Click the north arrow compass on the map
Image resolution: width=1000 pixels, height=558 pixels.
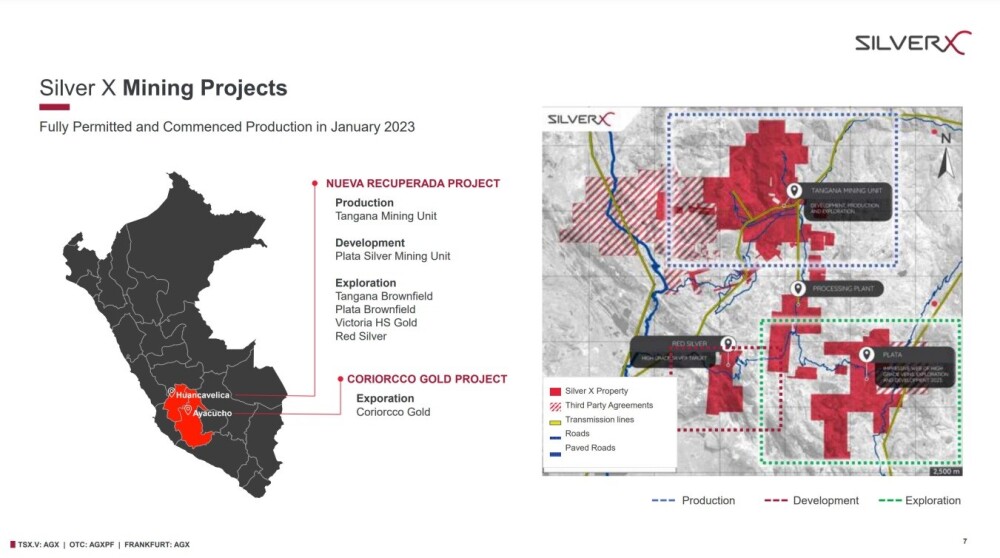946,156
